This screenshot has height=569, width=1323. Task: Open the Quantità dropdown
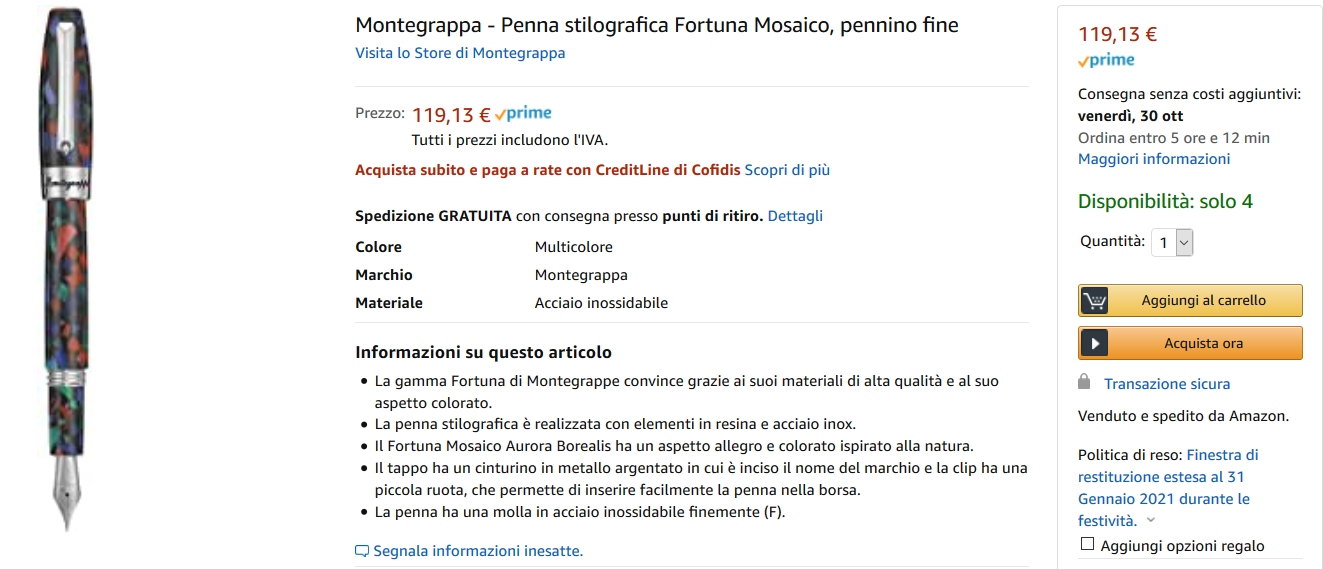(1172, 242)
